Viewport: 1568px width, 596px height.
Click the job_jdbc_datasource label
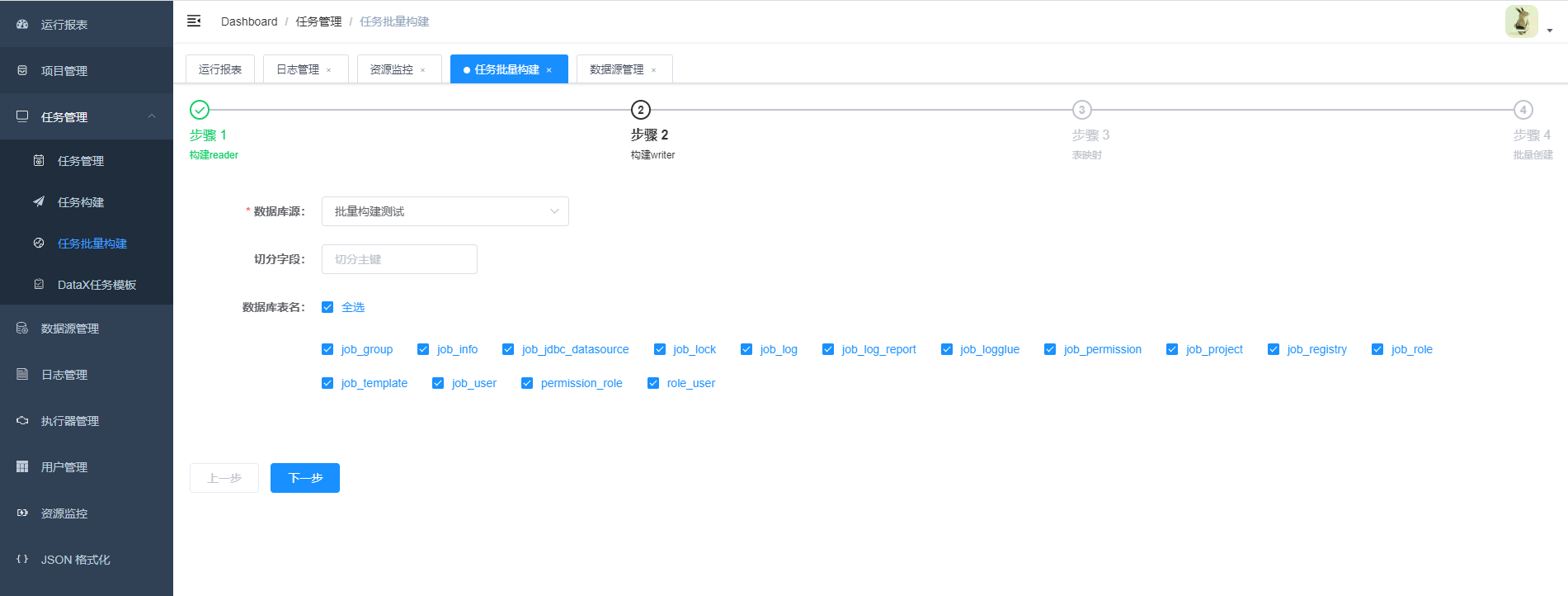[575, 349]
